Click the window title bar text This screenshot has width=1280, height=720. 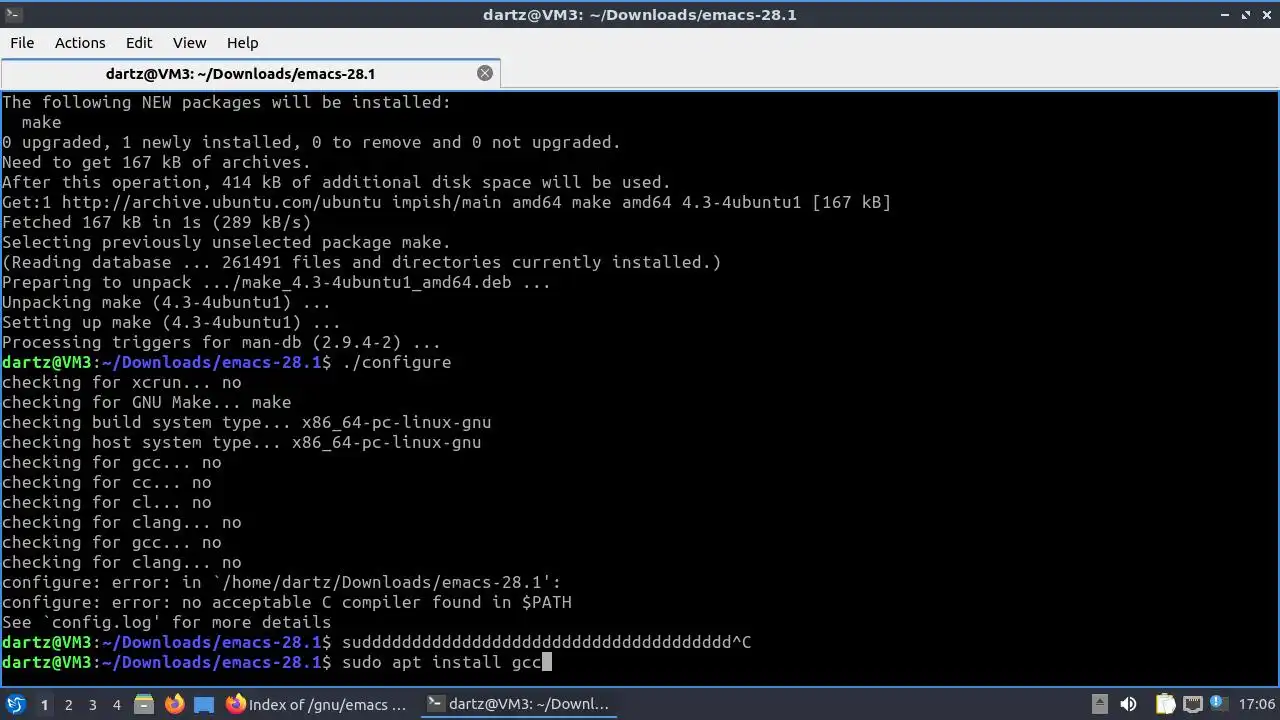click(640, 14)
